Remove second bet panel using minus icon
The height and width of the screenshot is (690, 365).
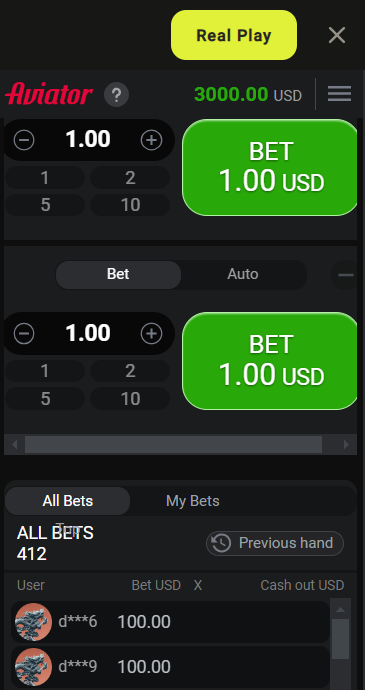coord(345,275)
